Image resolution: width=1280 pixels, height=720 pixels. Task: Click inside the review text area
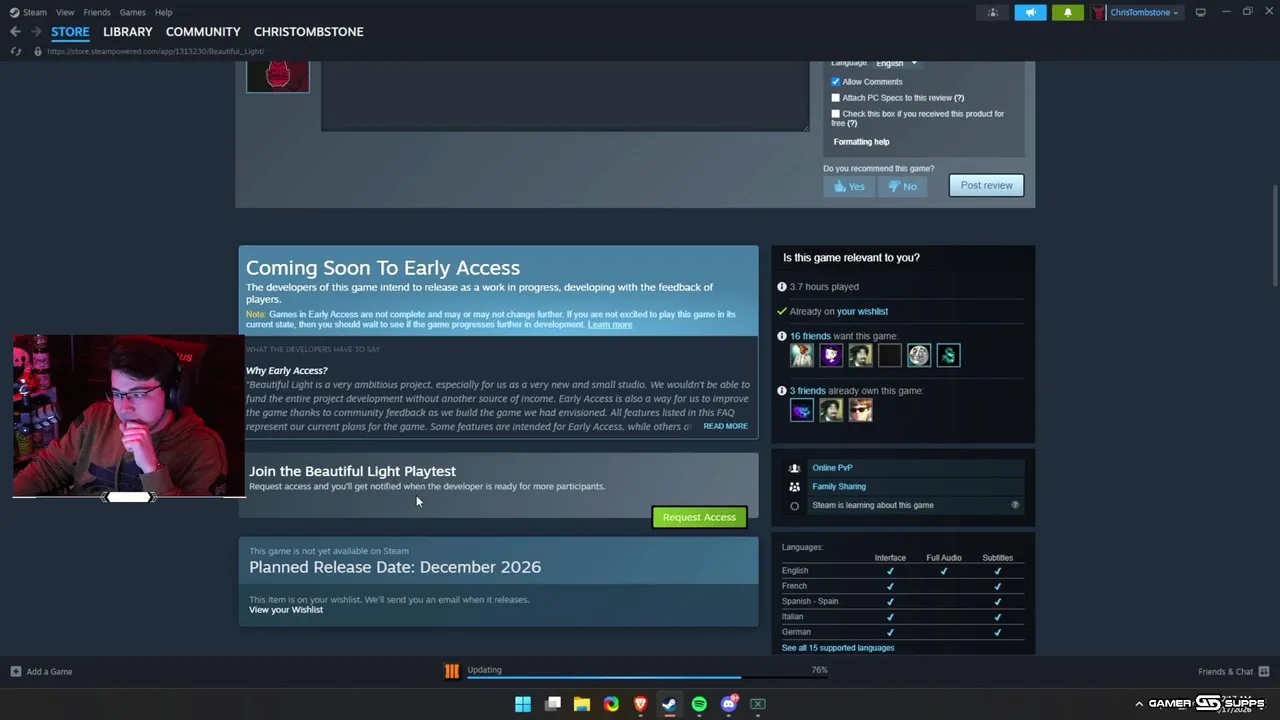click(565, 95)
